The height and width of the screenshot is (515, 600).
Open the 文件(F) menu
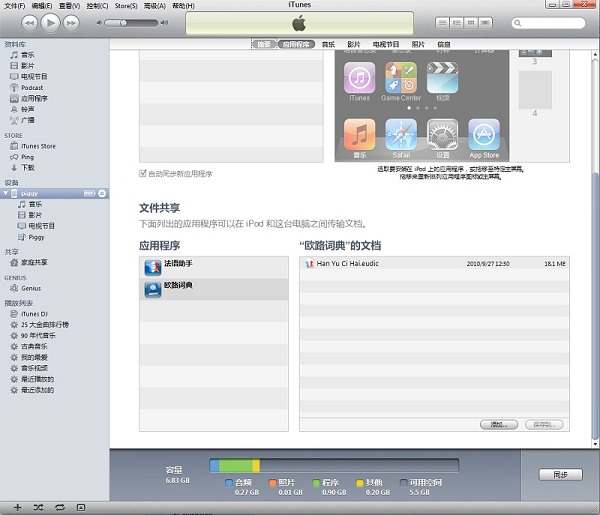[x=15, y=6]
